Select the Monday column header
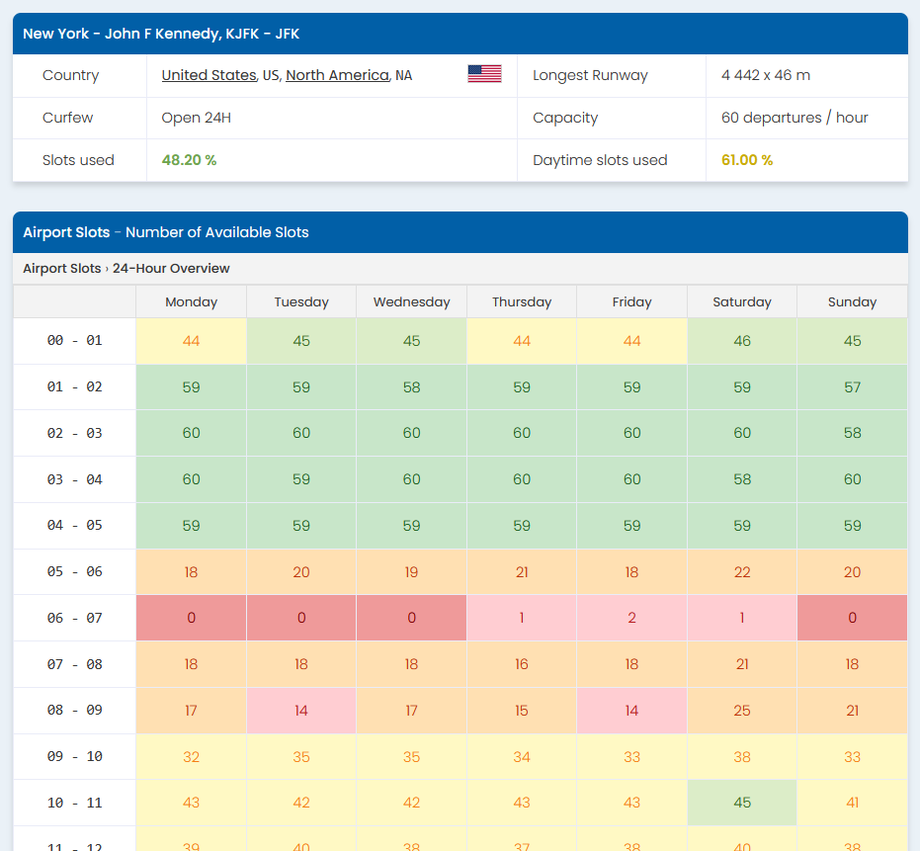The height and width of the screenshot is (851, 920). (191, 302)
